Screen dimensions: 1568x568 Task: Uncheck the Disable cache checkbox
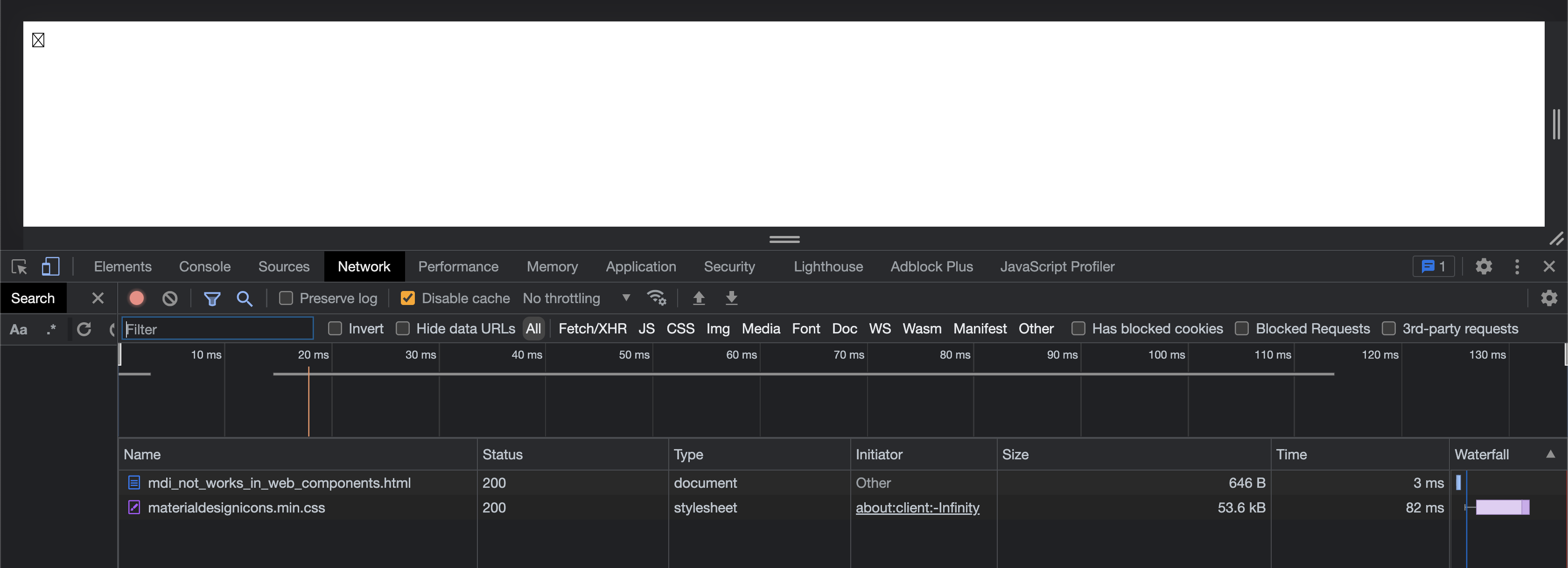point(408,298)
